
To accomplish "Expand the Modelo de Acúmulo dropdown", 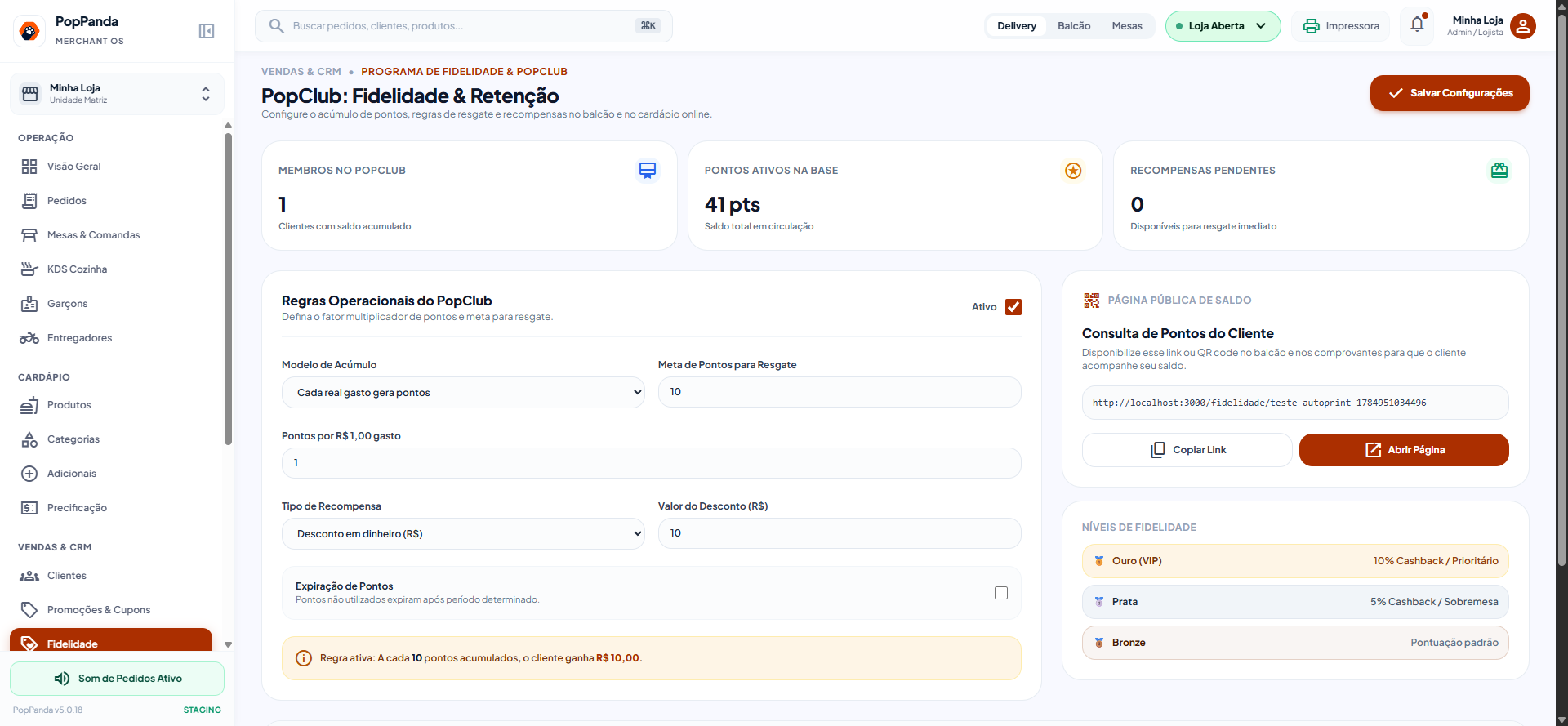I will [x=463, y=393].
